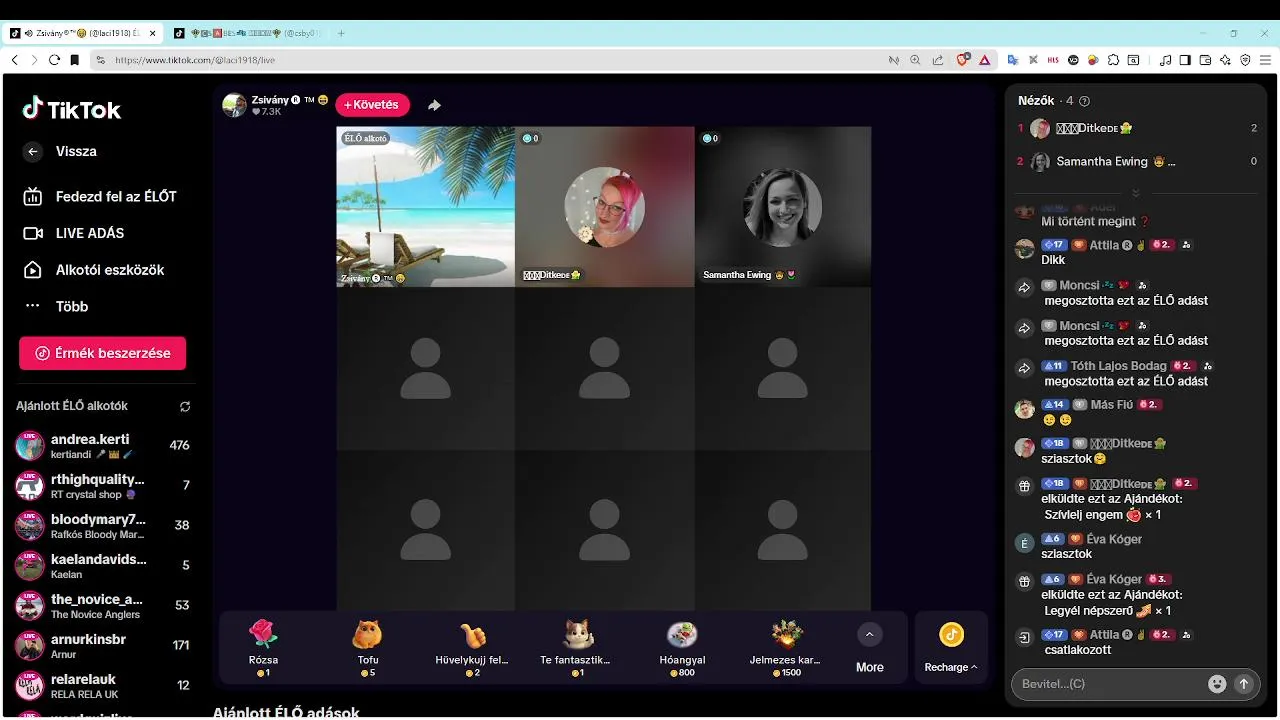
Task: Toggle the browser sidebar panel
Action: pyautogui.click(x=1186, y=60)
